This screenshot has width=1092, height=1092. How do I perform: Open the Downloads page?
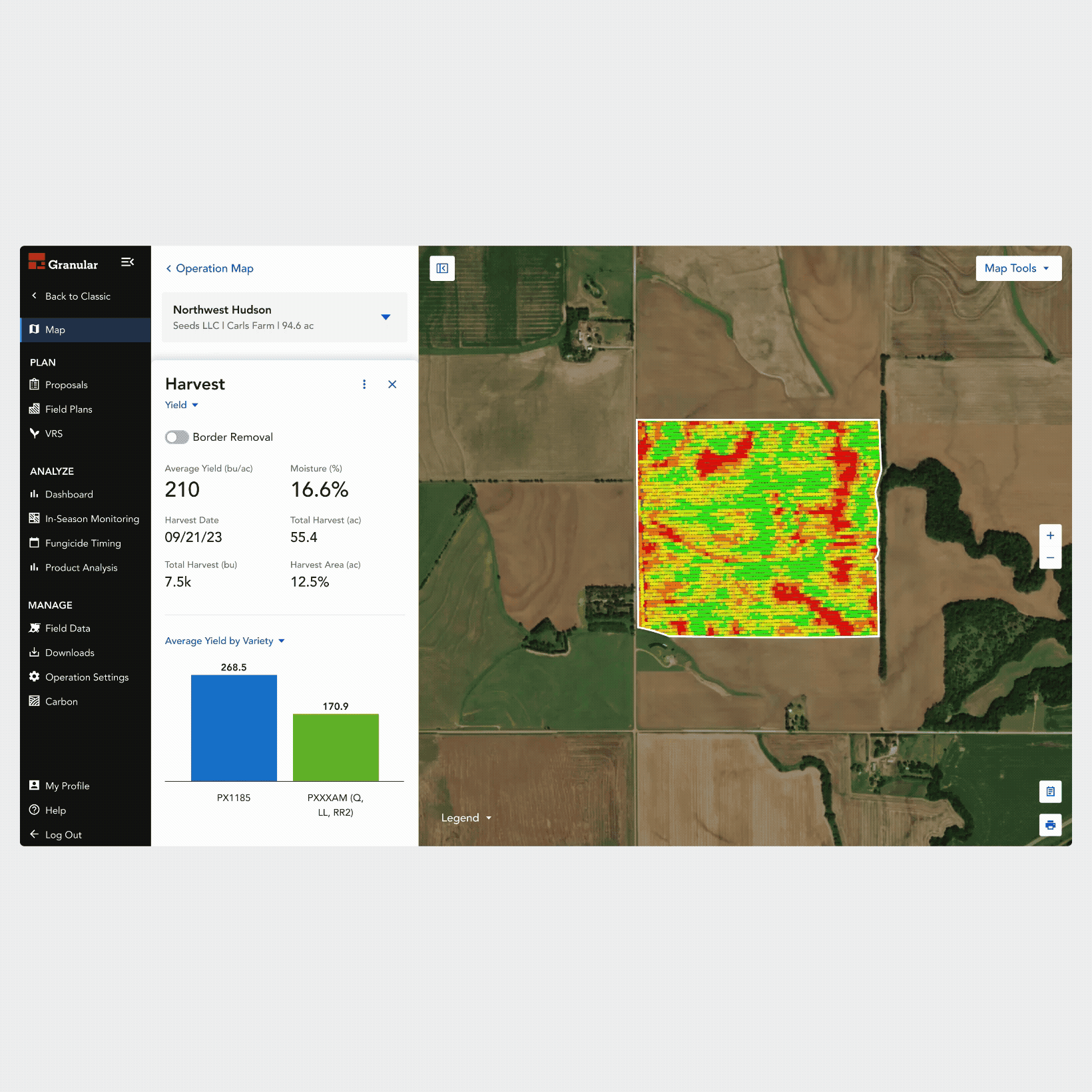pos(70,653)
